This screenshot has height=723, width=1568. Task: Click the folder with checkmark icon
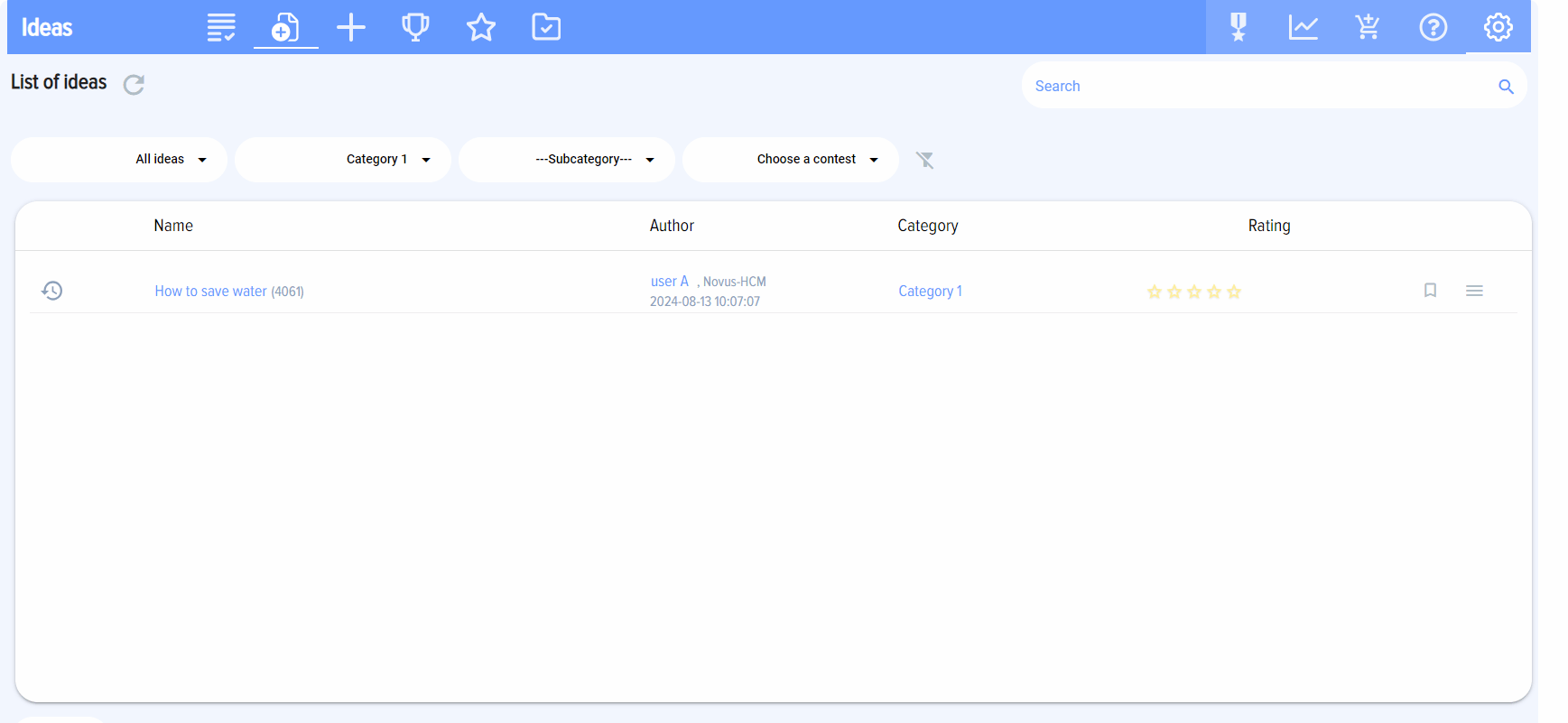(x=546, y=27)
